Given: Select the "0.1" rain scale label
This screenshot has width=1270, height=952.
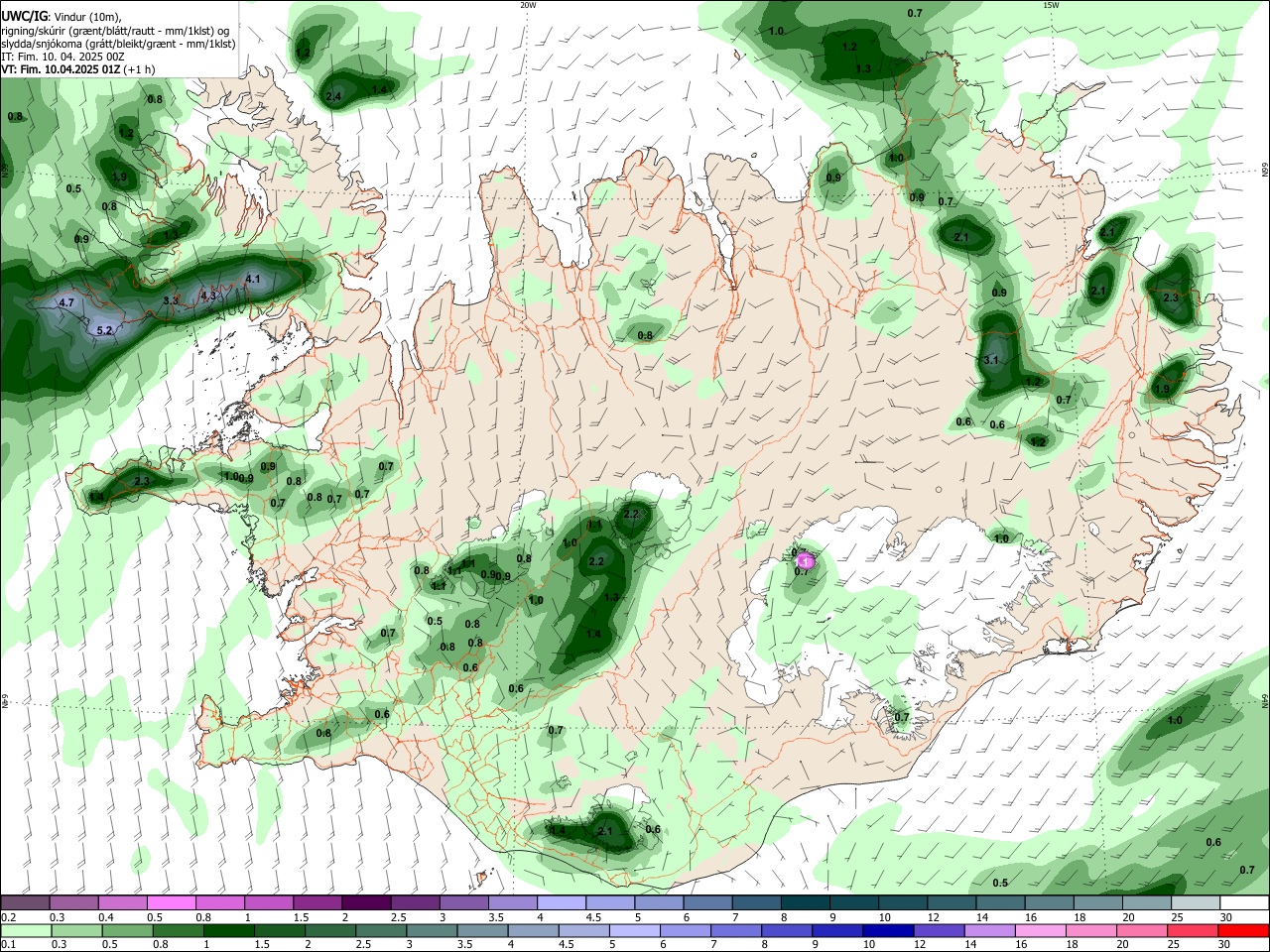Looking at the screenshot, I should 8,945.
